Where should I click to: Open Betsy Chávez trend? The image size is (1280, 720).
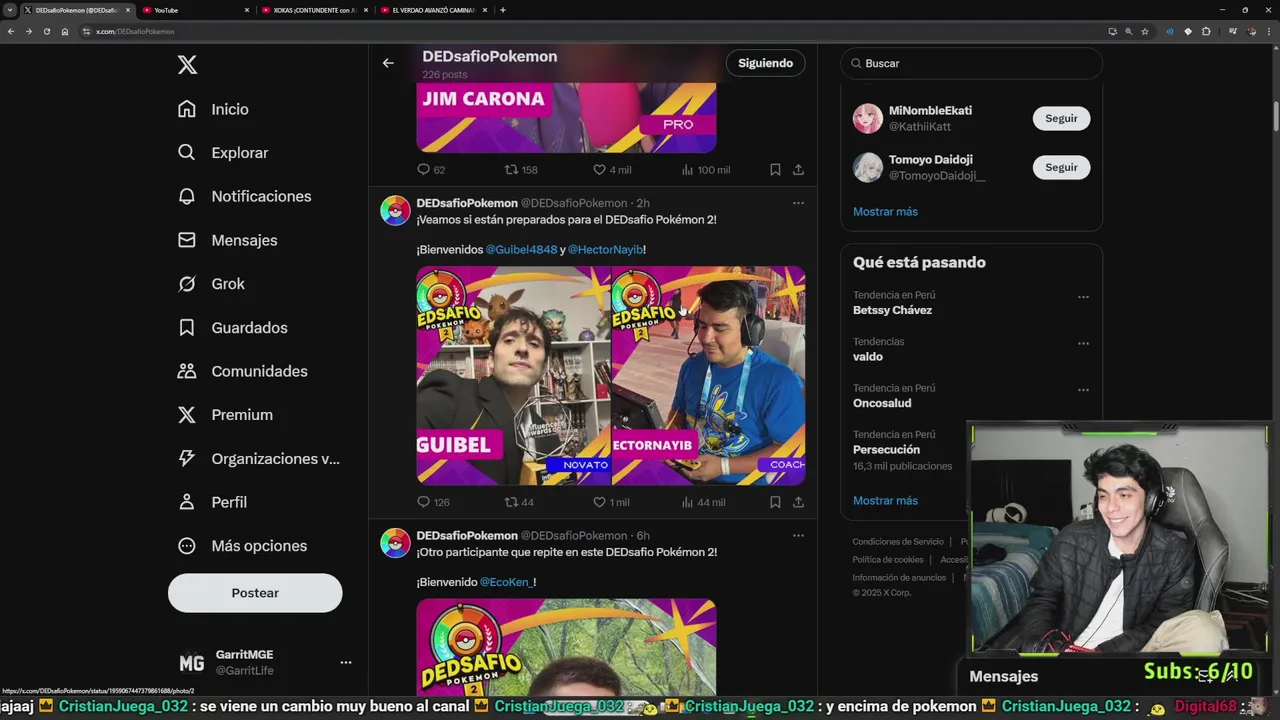(892, 310)
